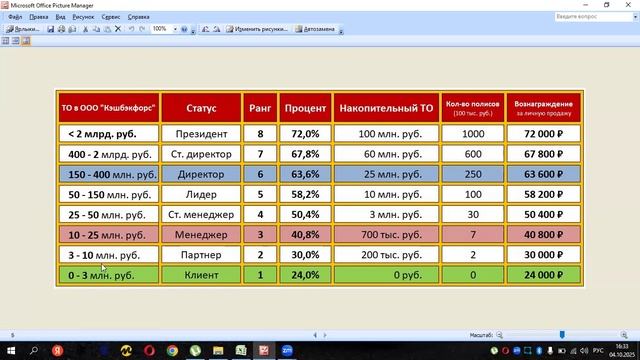640x360 pixels.
Task: Open the Правка menu
Action: (39, 17)
